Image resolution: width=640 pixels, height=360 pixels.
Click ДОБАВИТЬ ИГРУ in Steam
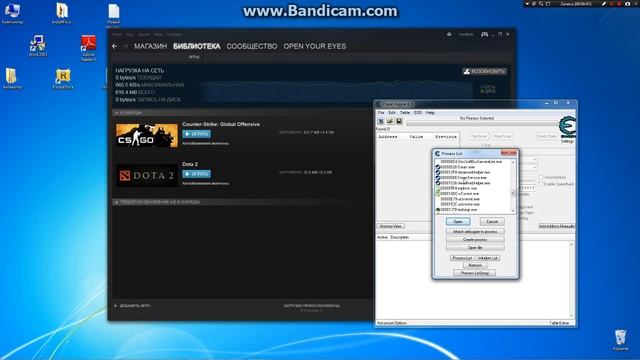[x=132, y=306]
